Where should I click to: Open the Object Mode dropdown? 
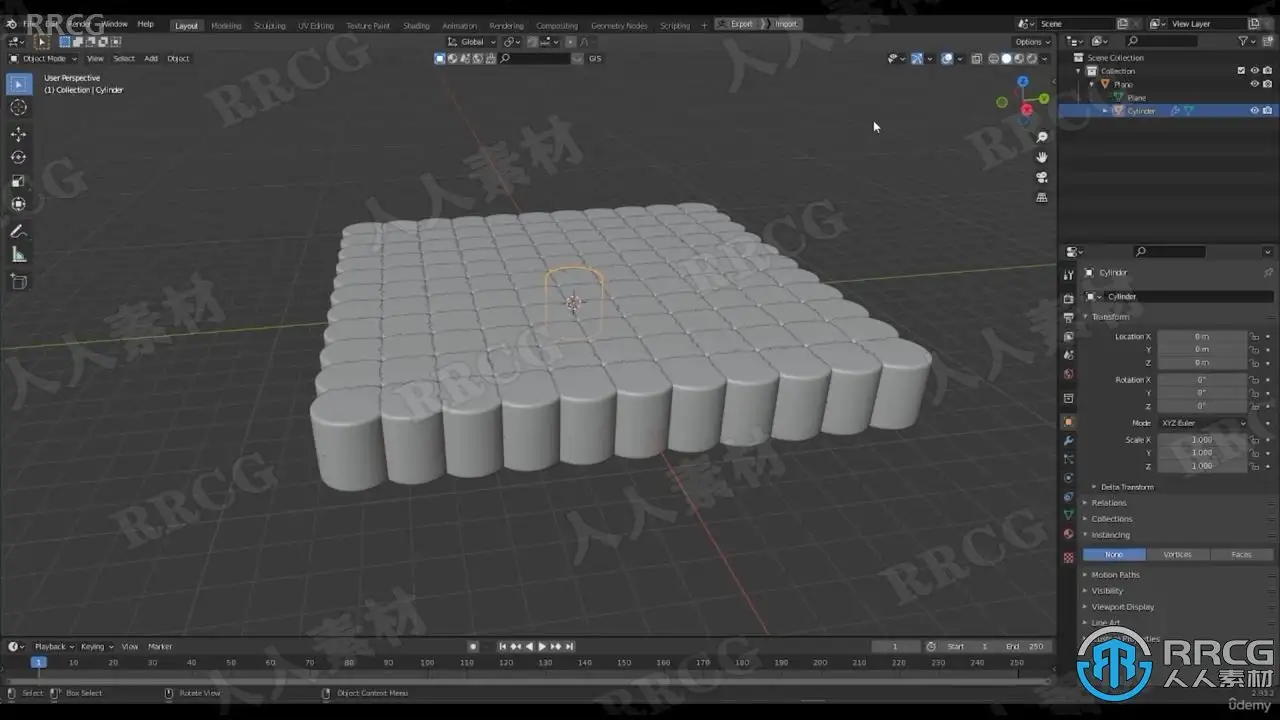43,58
